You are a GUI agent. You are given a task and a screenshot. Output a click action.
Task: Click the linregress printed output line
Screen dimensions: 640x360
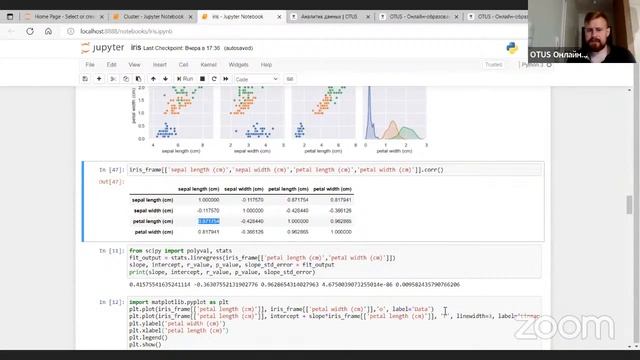pyautogui.click(x=294, y=284)
